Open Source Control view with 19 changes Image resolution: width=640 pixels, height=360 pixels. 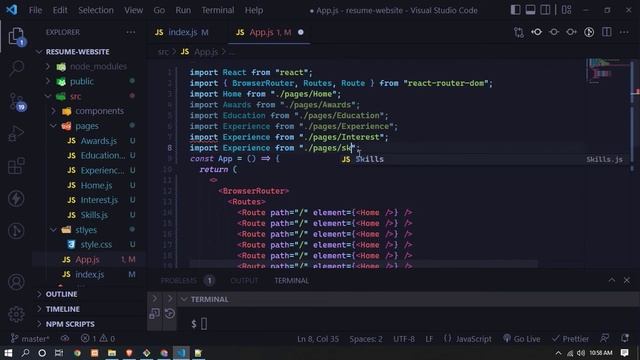tap(17, 102)
